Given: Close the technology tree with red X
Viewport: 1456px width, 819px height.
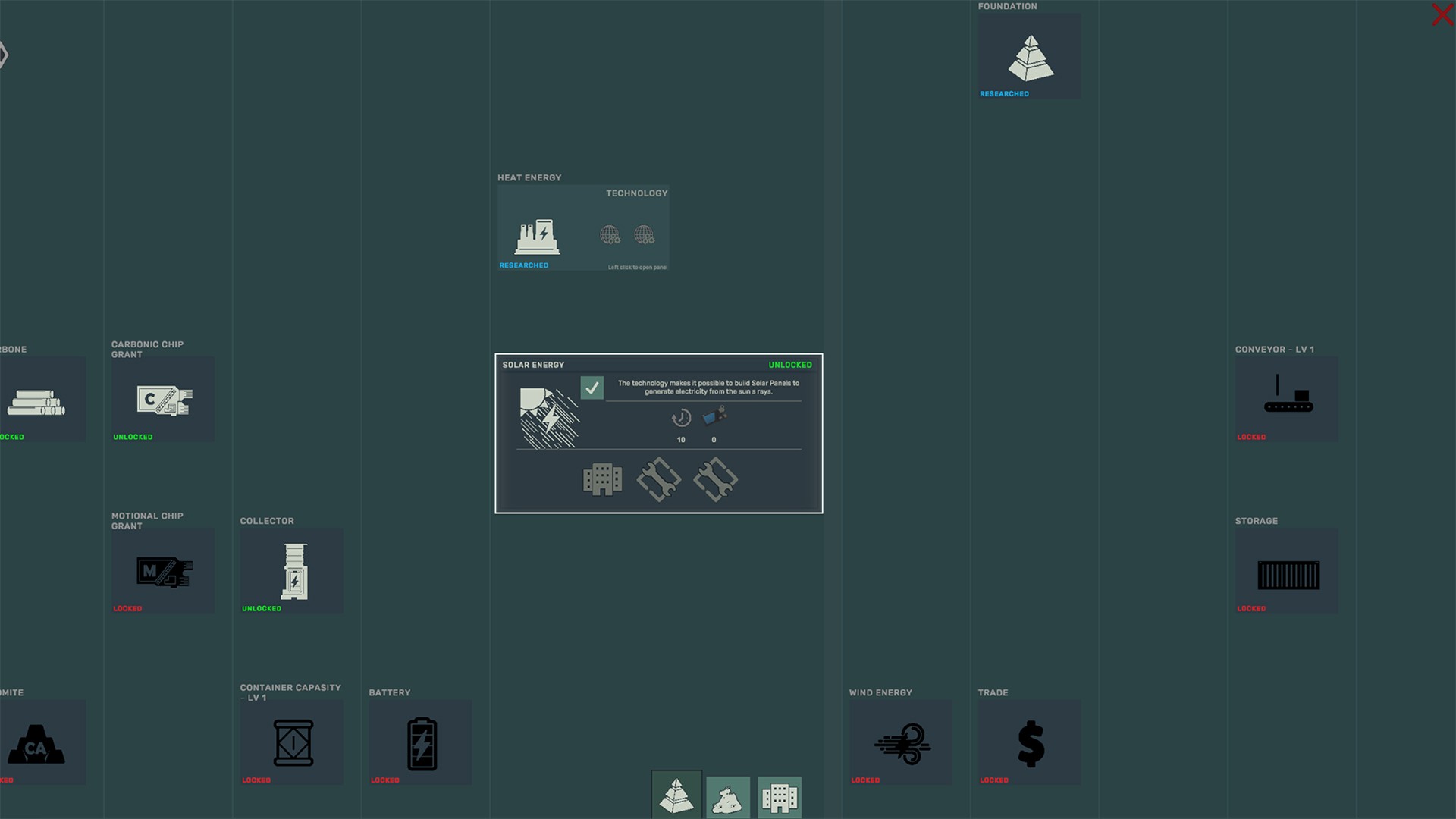Looking at the screenshot, I should (1442, 14).
